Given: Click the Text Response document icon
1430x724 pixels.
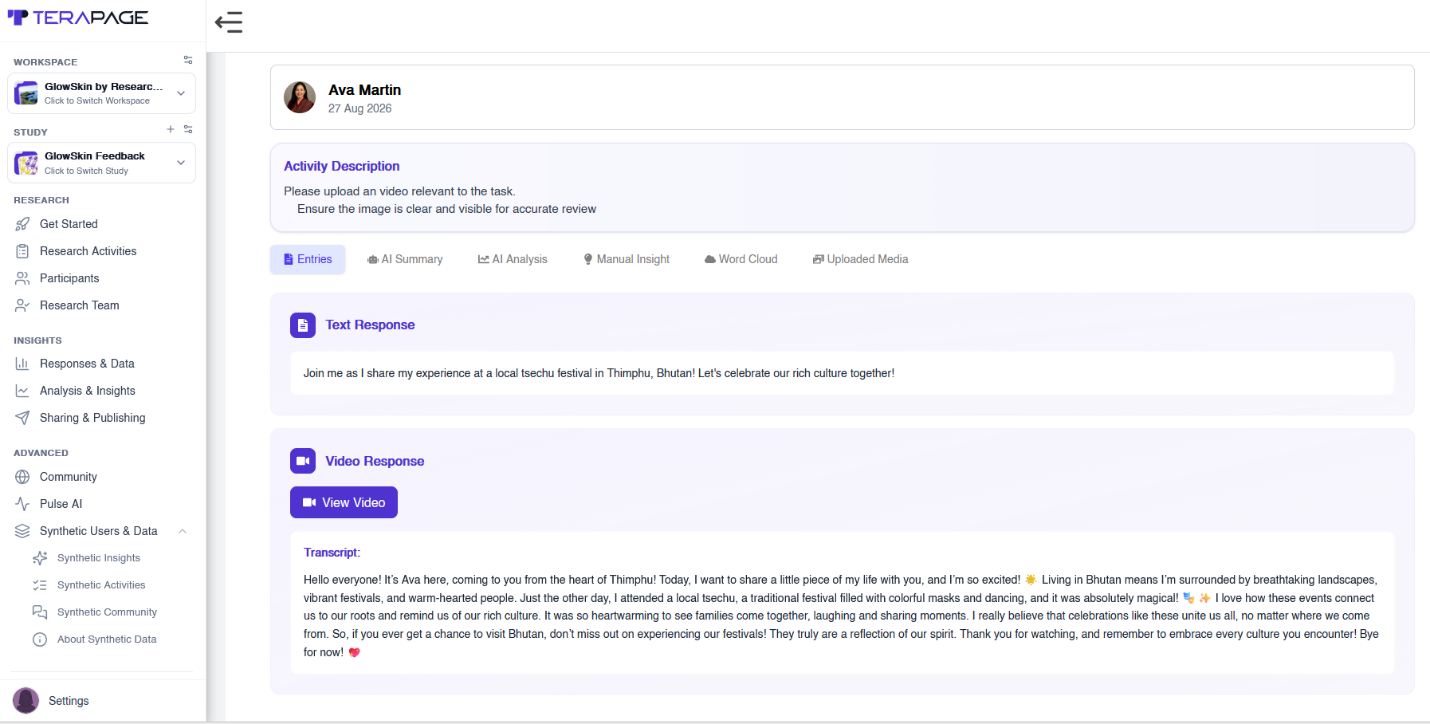Looking at the screenshot, I should pyautogui.click(x=303, y=325).
